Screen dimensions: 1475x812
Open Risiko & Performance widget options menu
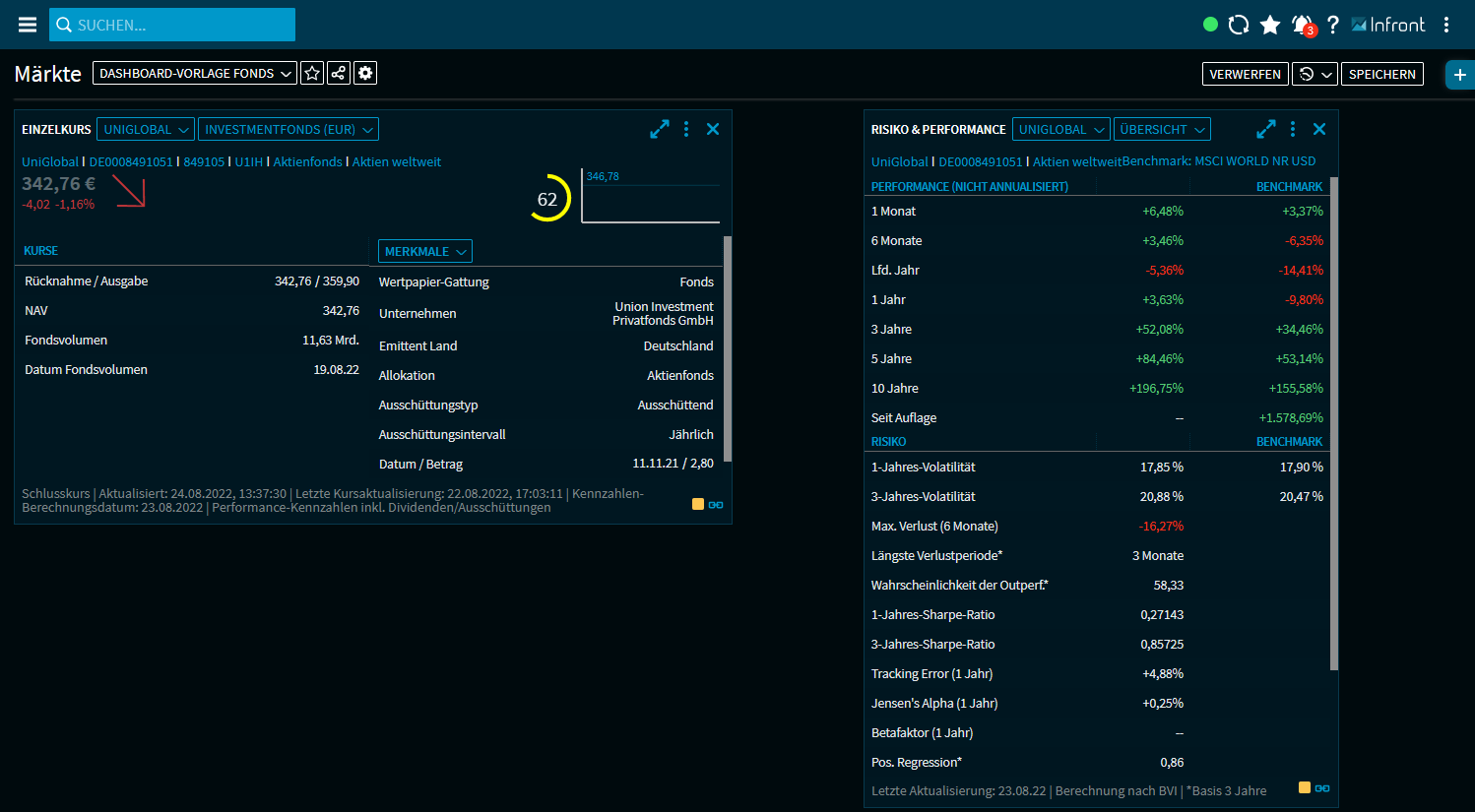[1293, 129]
